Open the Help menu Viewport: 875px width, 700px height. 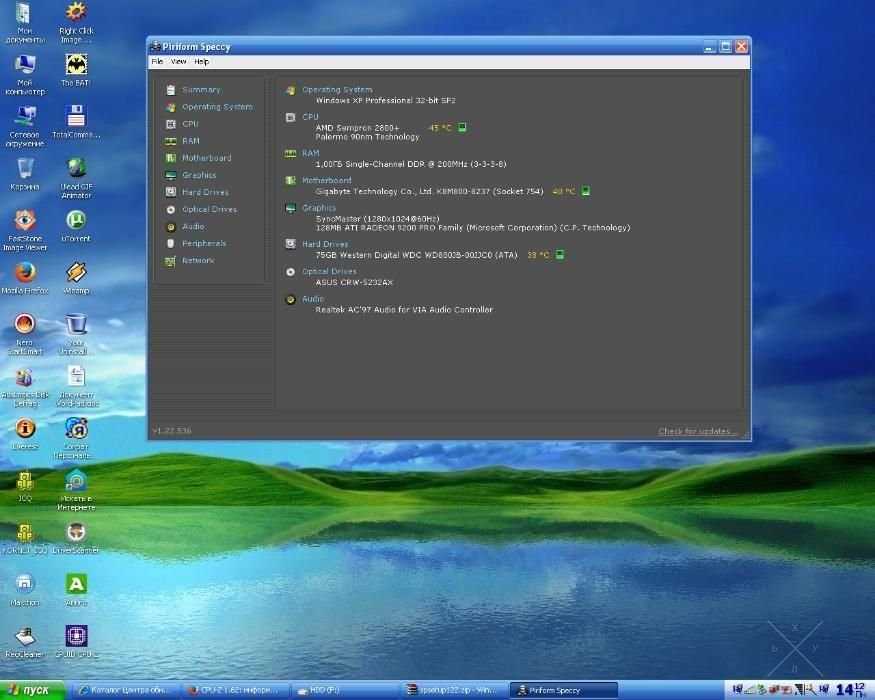pos(201,61)
